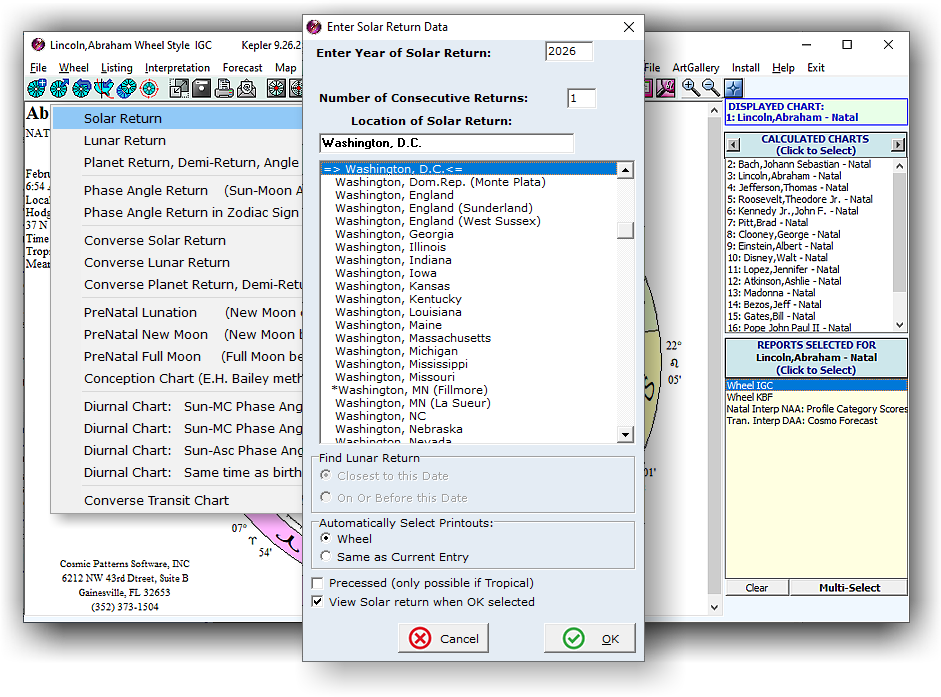This screenshot has width=941, height=697.
Task: Minimize the Kepler main window
Action: click(806, 44)
